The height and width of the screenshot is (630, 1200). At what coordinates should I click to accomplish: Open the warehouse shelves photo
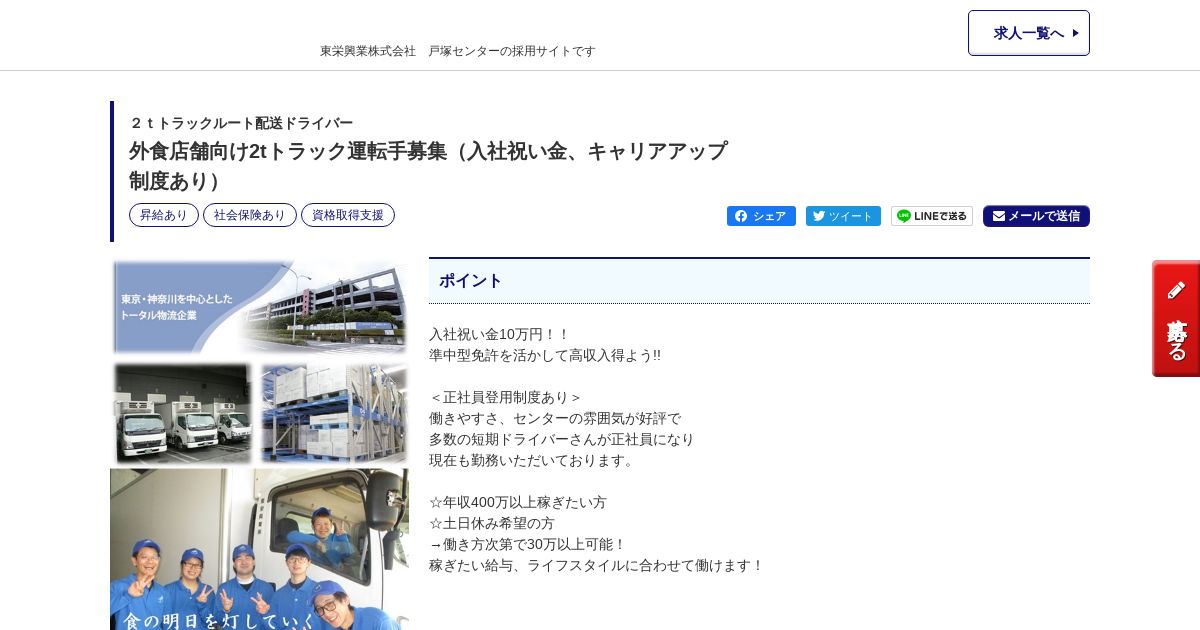pos(334,413)
